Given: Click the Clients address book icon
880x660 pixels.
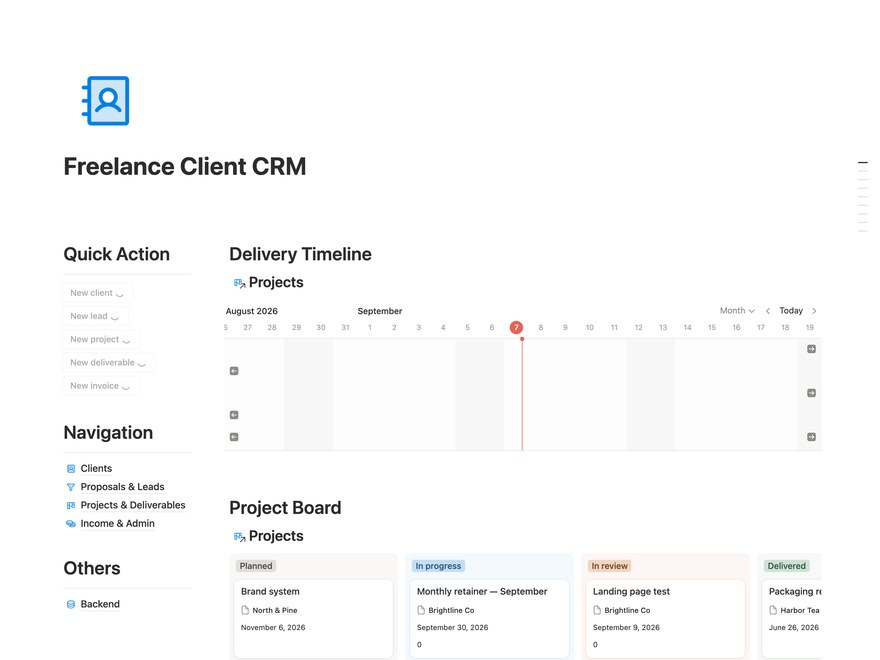Looking at the screenshot, I should [71, 469].
